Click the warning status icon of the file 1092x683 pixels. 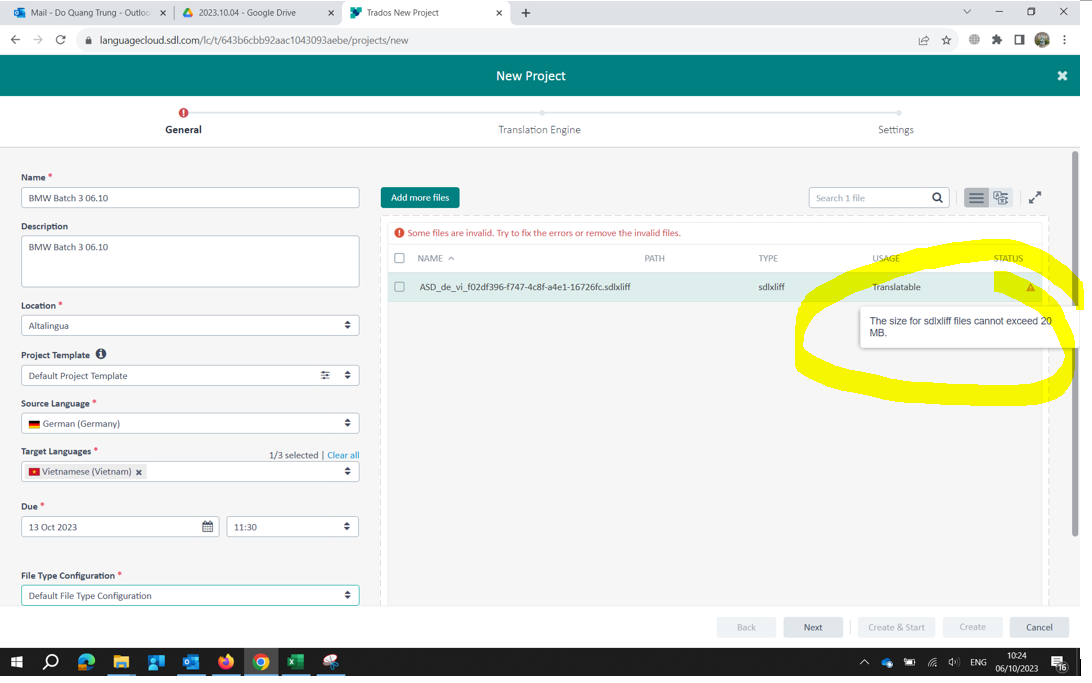click(1030, 288)
